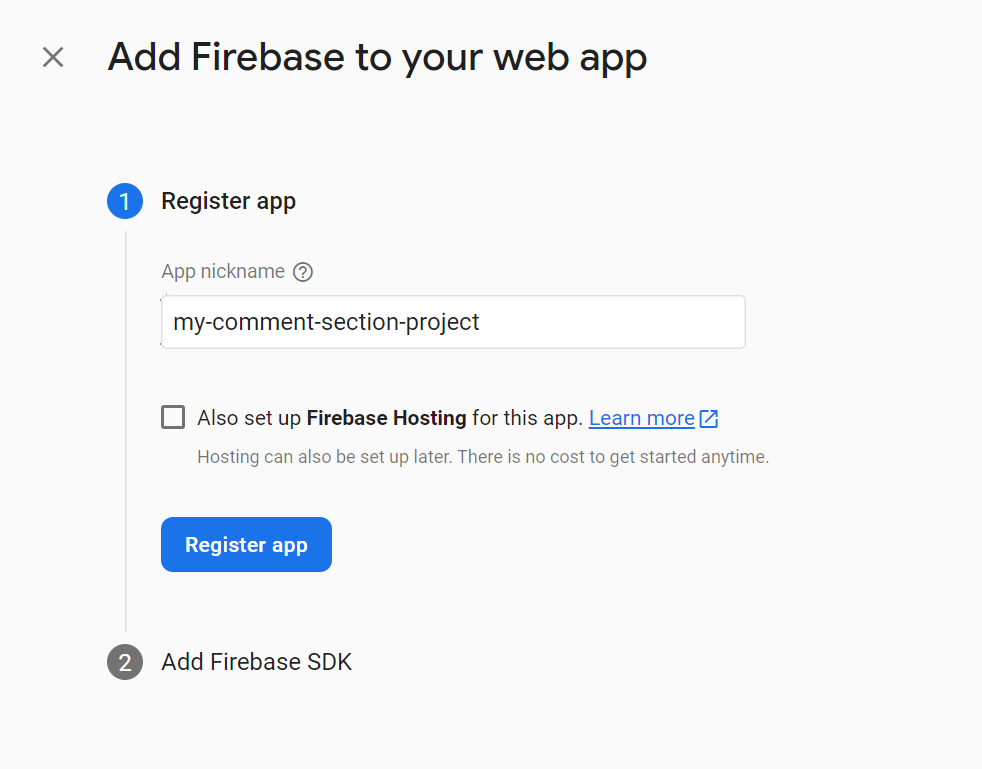
Task: Focus the App nickname input field
Action: pos(452,322)
